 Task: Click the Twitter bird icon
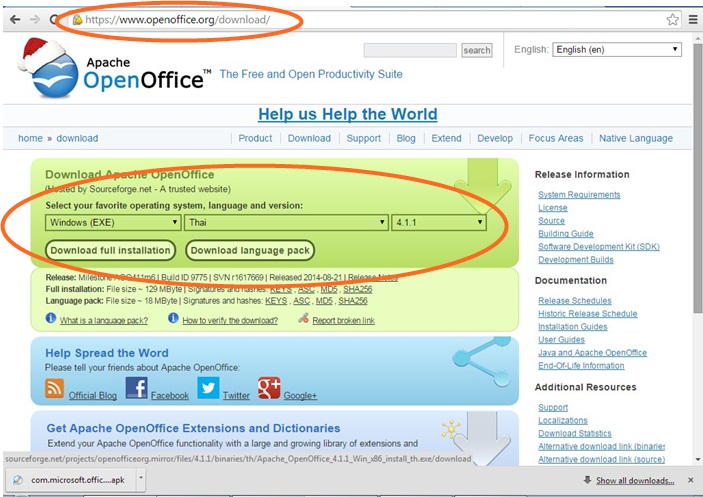point(208,388)
